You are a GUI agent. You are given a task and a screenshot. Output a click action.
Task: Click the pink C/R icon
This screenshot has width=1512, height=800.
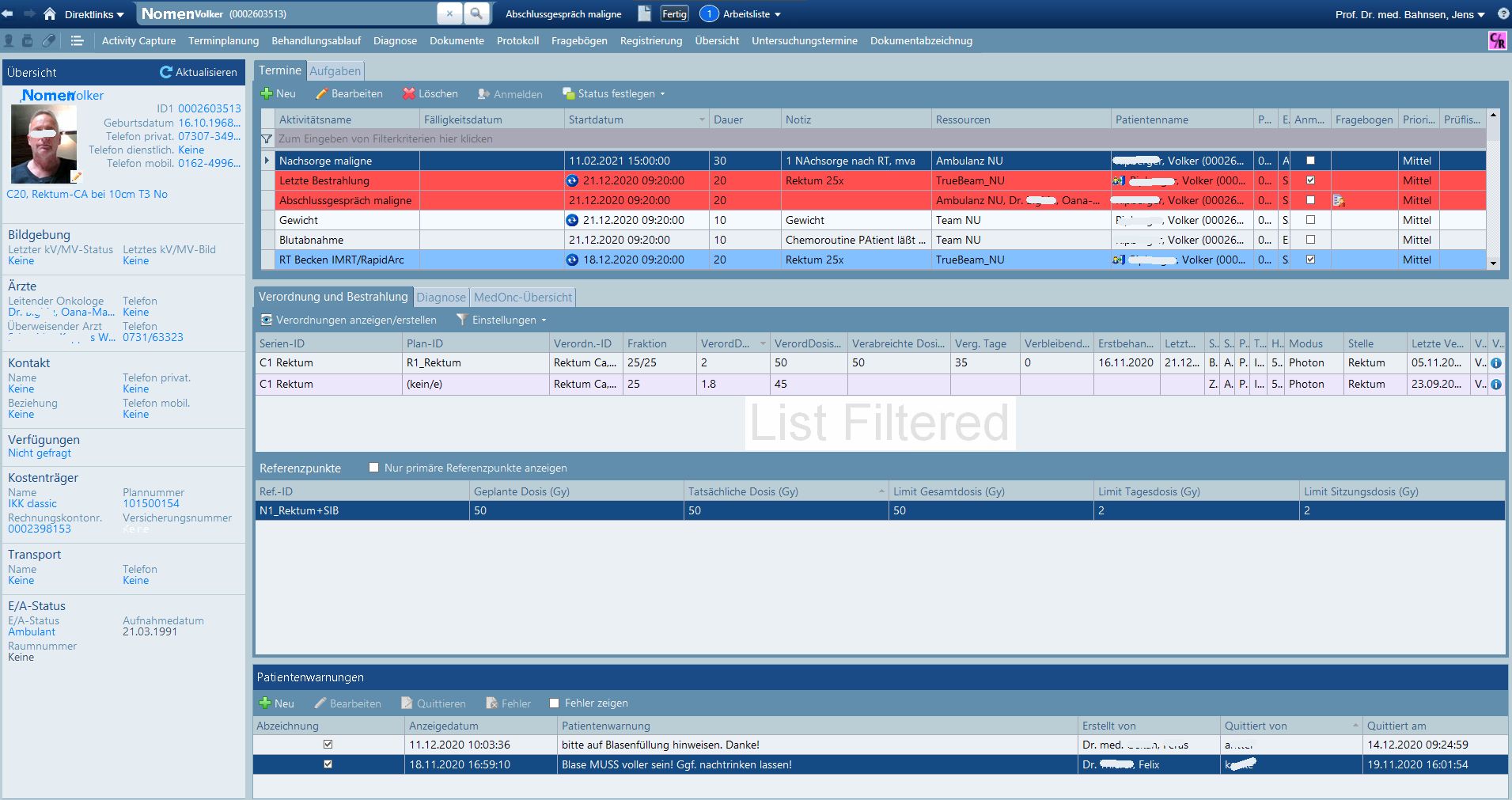(x=1497, y=40)
